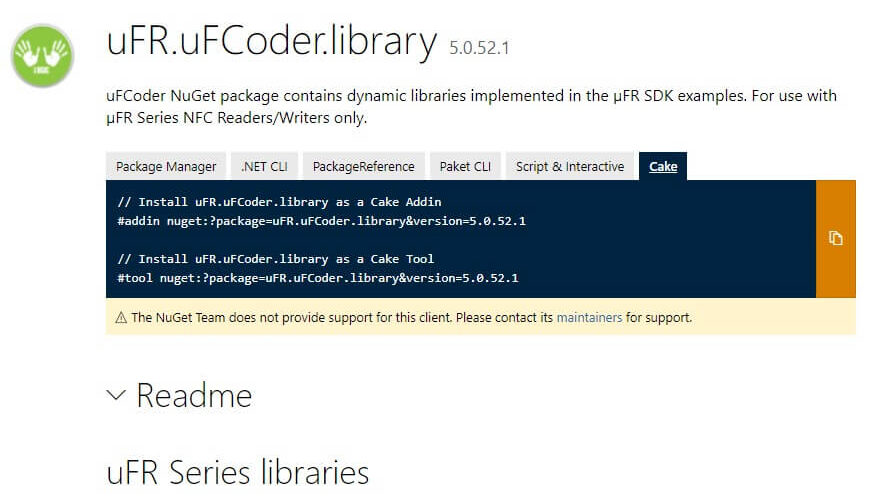Switch to the Paket CLI tab
The width and height of the screenshot is (875, 500).
(465, 166)
